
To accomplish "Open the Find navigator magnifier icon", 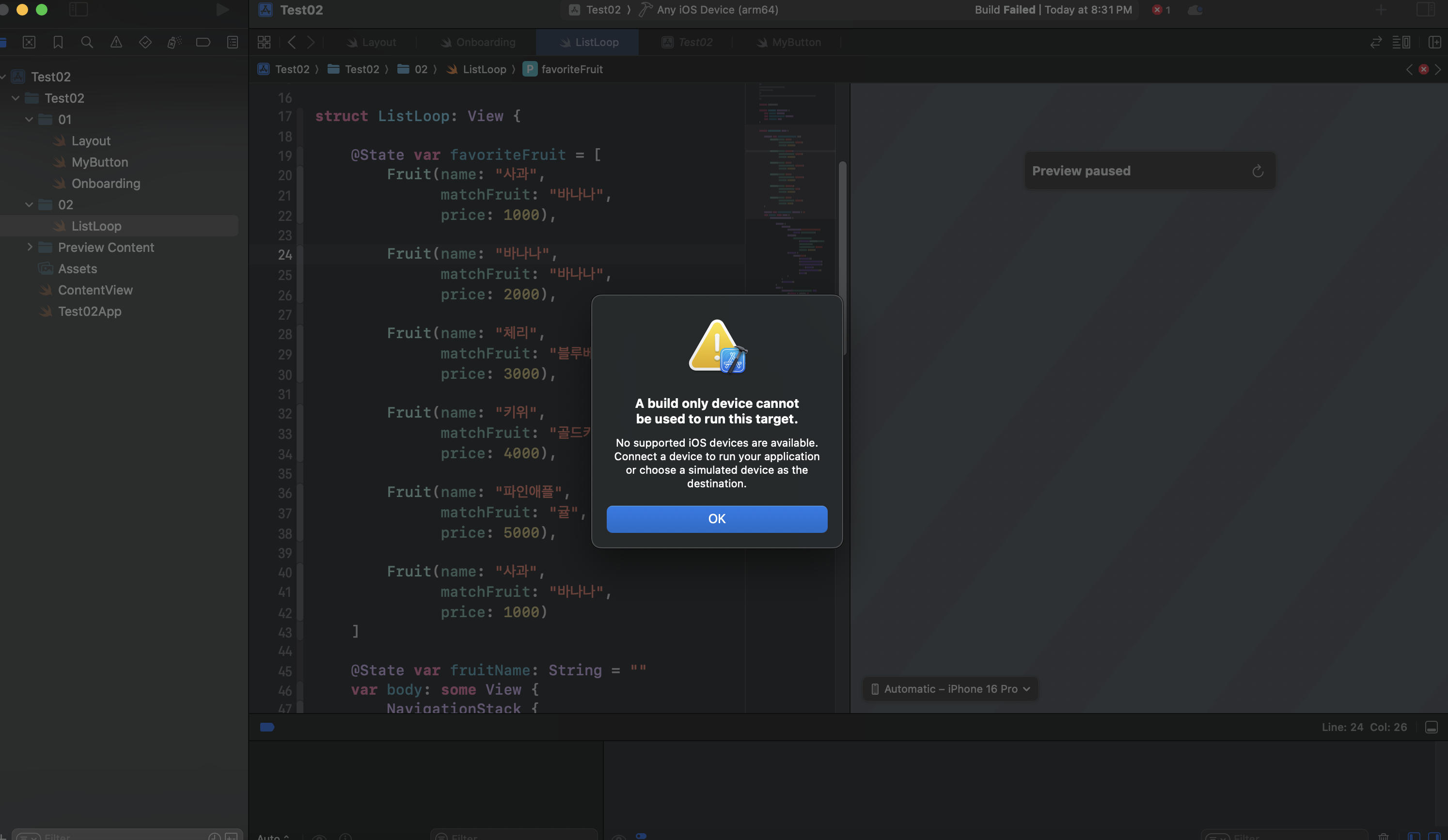I will (x=87, y=42).
